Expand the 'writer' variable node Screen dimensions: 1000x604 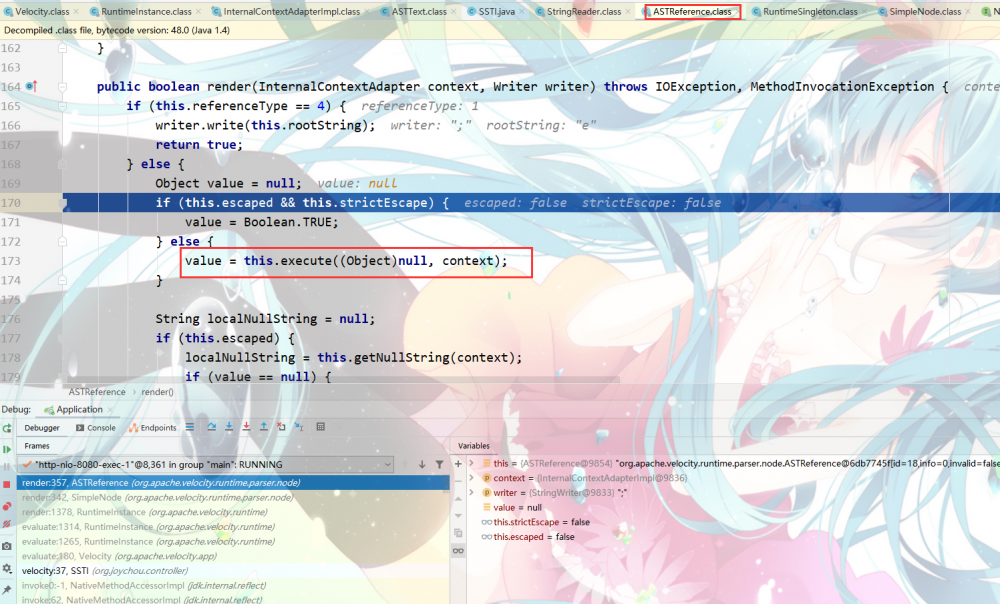pyautogui.click(x=472, y=492)
